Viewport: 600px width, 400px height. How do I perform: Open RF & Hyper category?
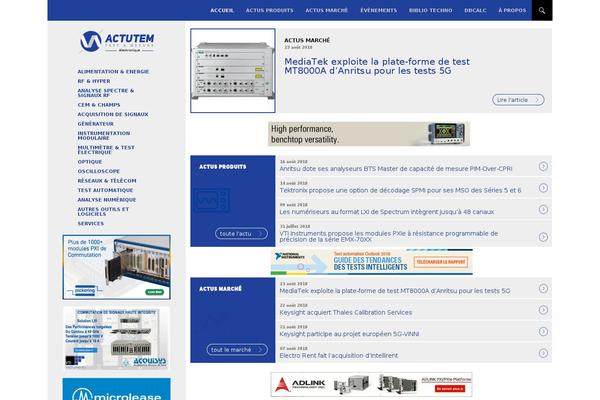(x=94, y=81)
